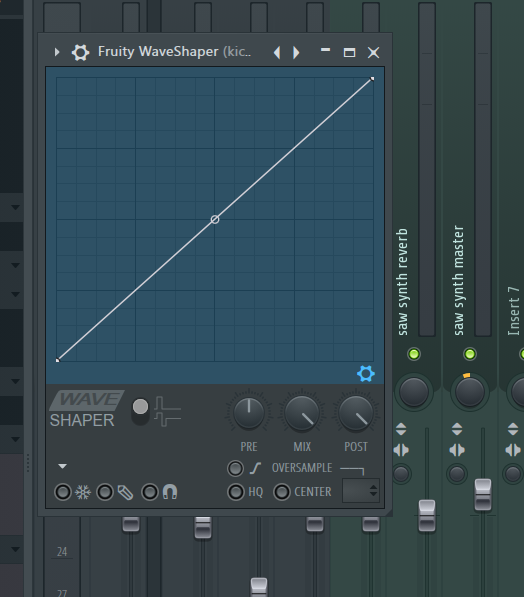This screenshot has width=524, height=597.
Task: Click the saw synth master volume fader
Action: pos(483,495)
